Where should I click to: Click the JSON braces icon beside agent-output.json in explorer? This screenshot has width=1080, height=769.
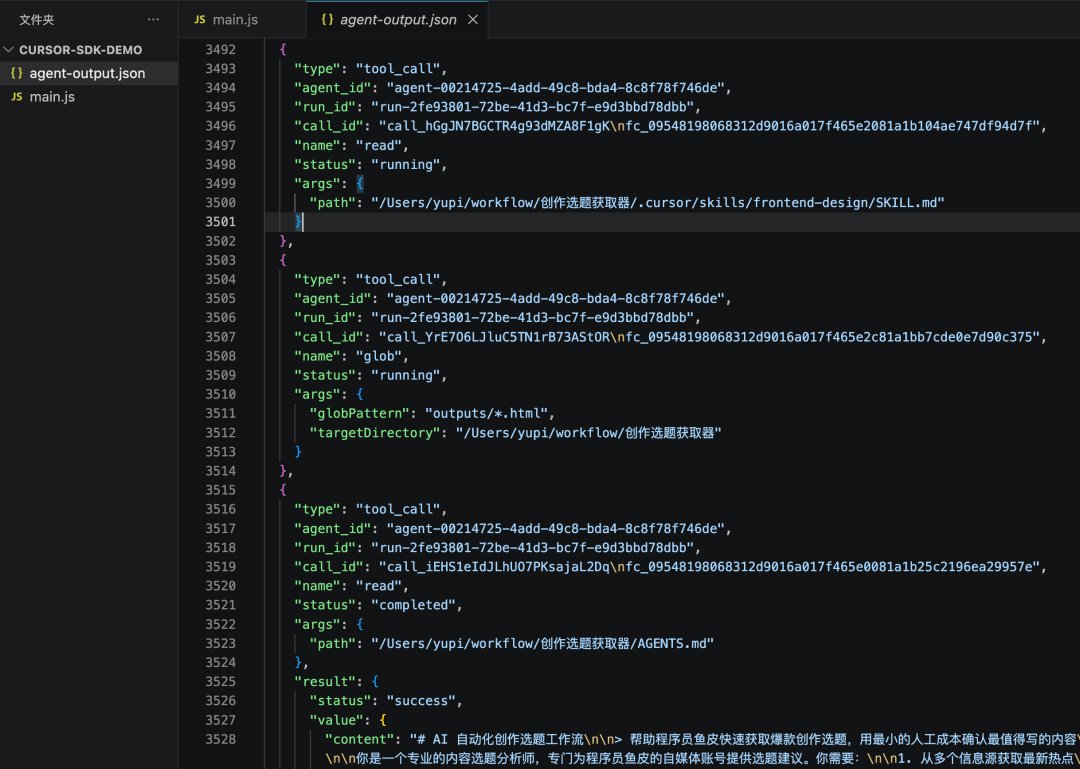click(x=17, y=73)
